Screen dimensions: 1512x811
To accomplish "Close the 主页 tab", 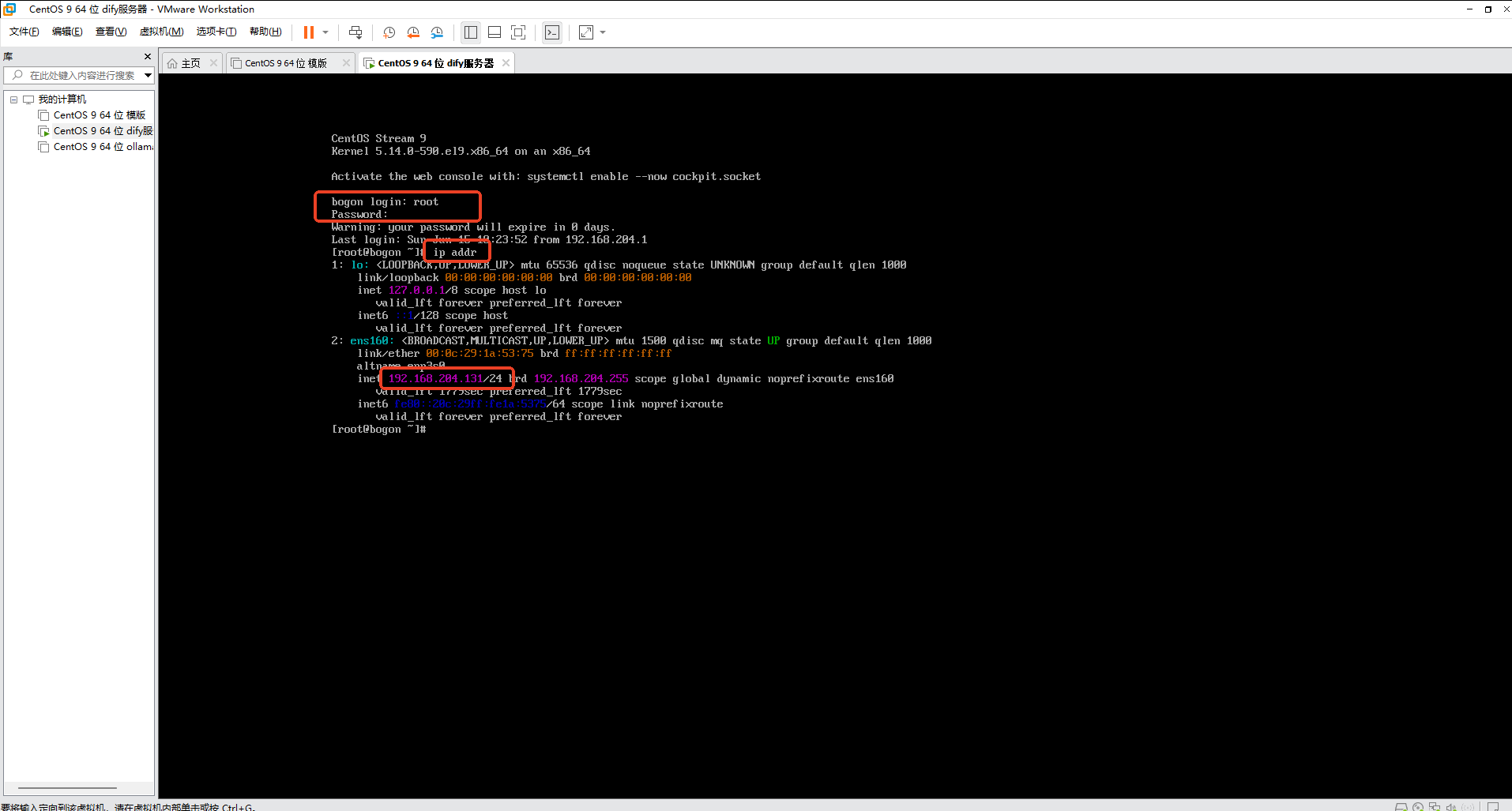I will tap(213, 63).
